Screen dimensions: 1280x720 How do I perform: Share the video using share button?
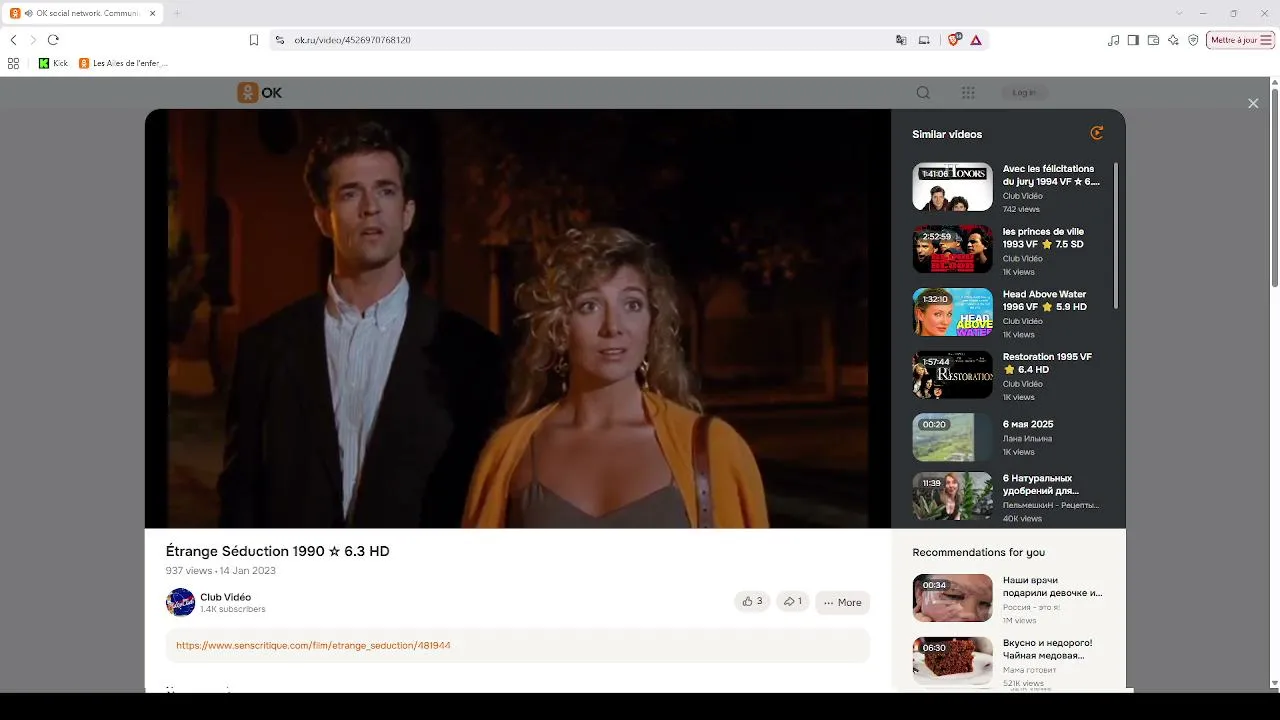pyautogui.click(x=792, y=601)
